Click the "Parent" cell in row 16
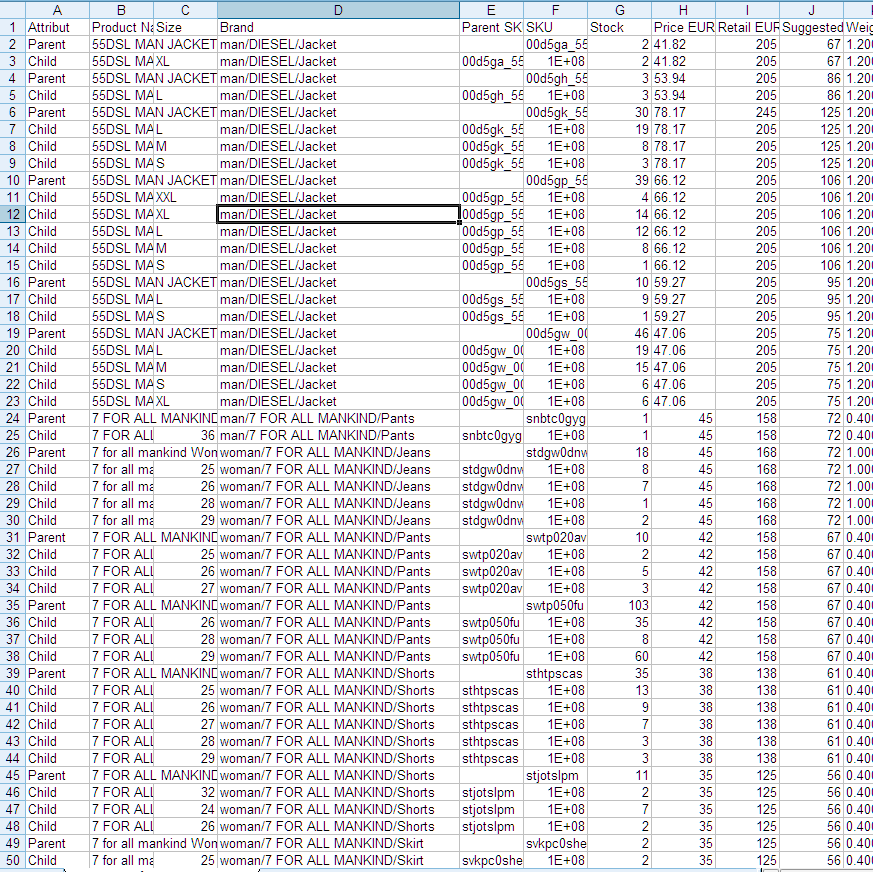873x872 pixels. coord(57,282)
